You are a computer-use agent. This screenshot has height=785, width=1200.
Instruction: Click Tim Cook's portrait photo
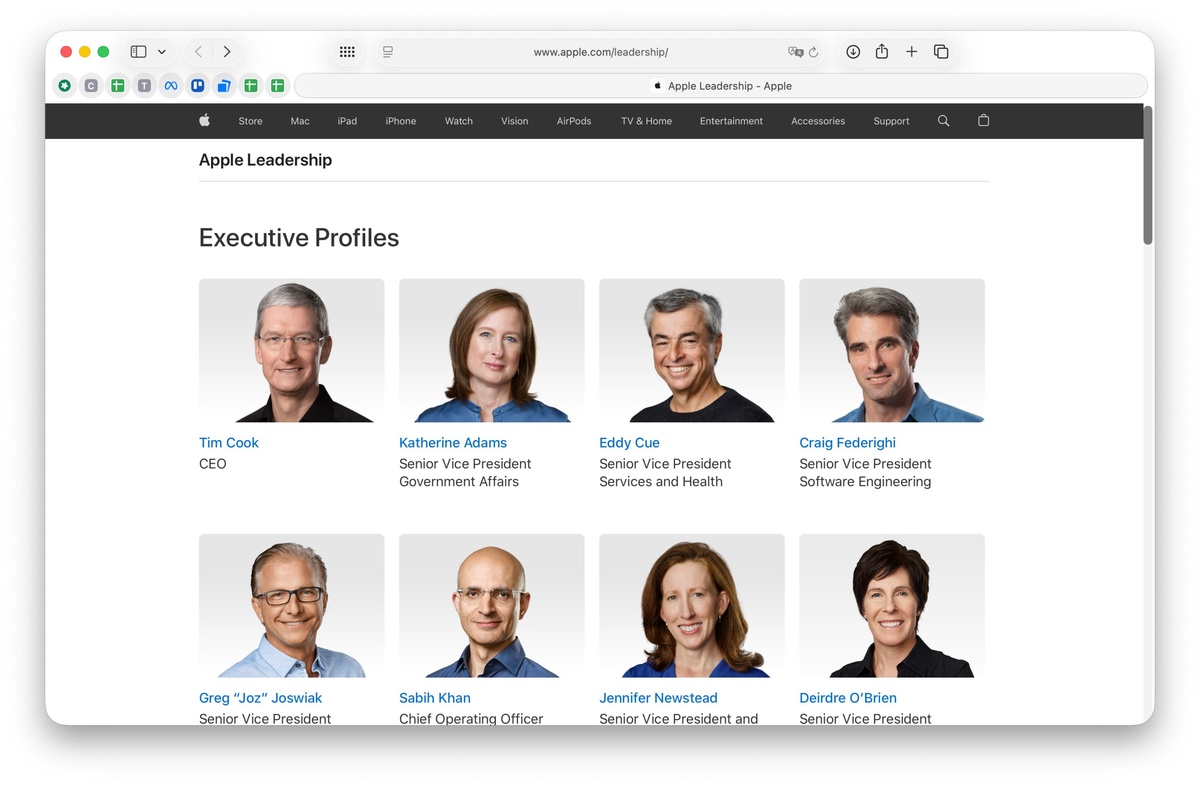click(x=291, y=351)
